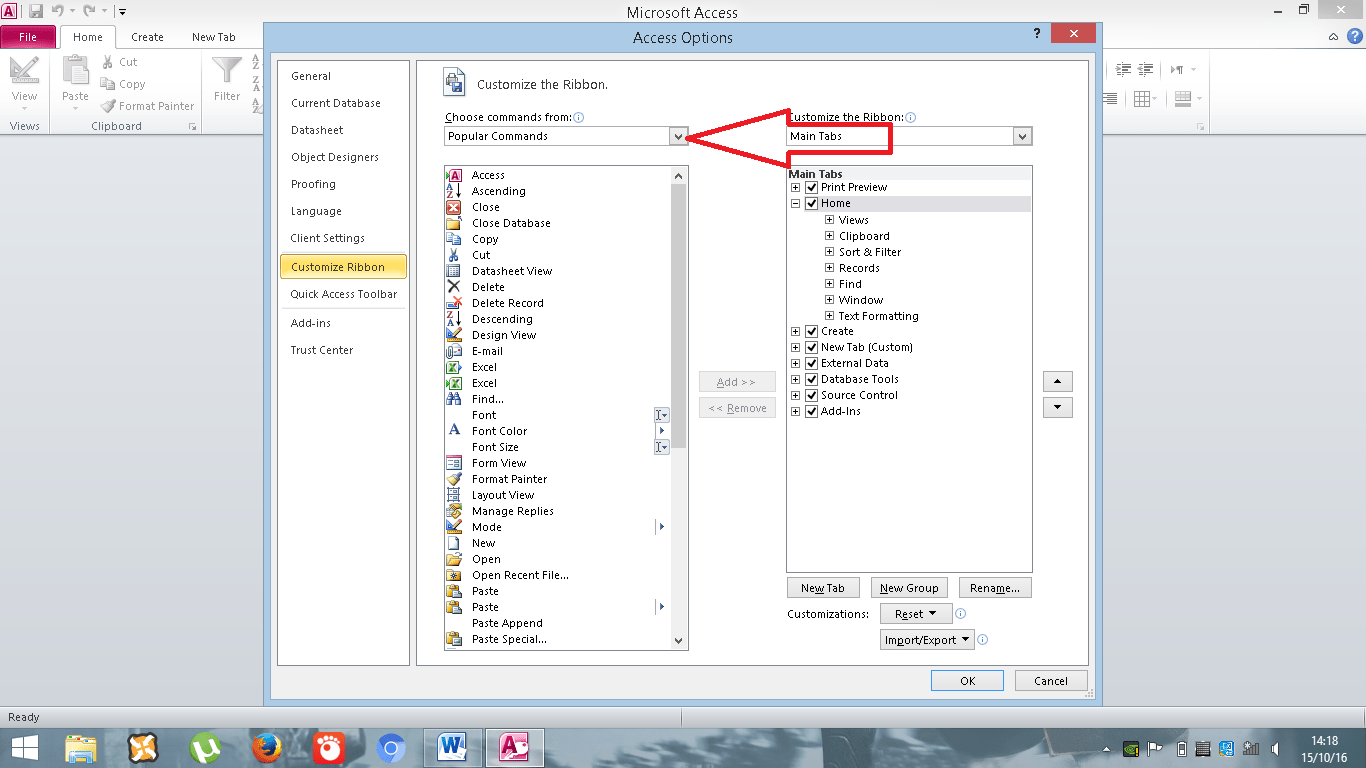Open the Customize the Ribbon dropdown arrow

(1022, 136)
